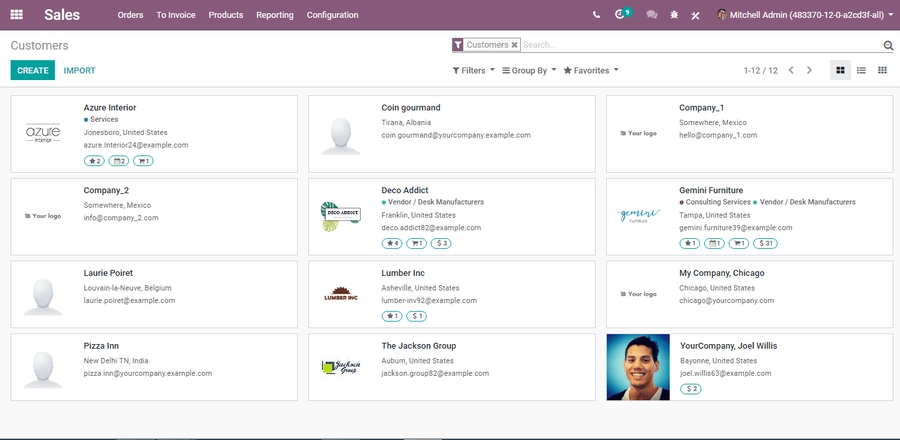
Task: Click the Azure Interior logo
Action: [x=43, y=133]
